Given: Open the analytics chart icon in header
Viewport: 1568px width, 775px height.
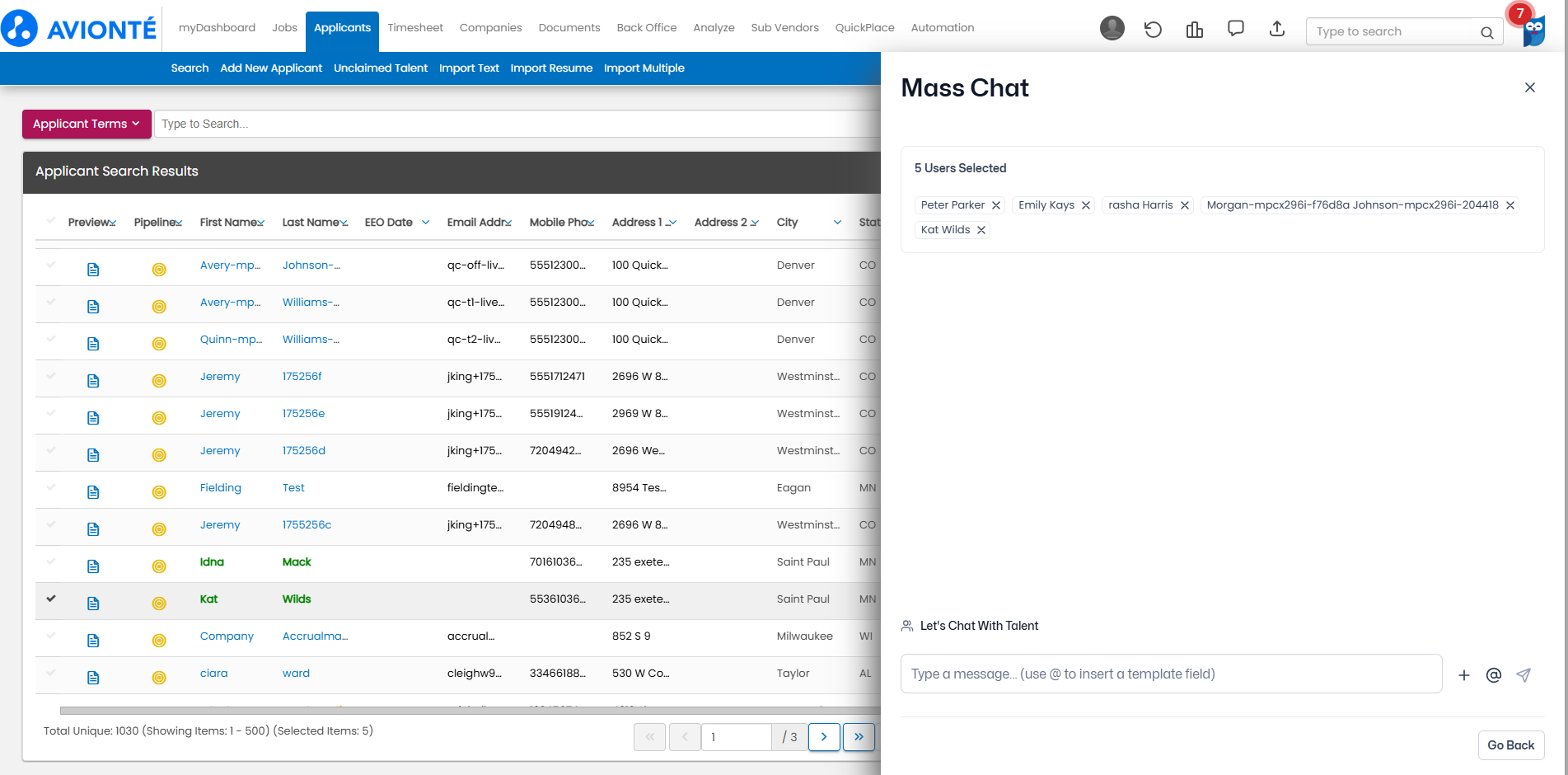Looking at the screenshot, I should pos(1194,30).
